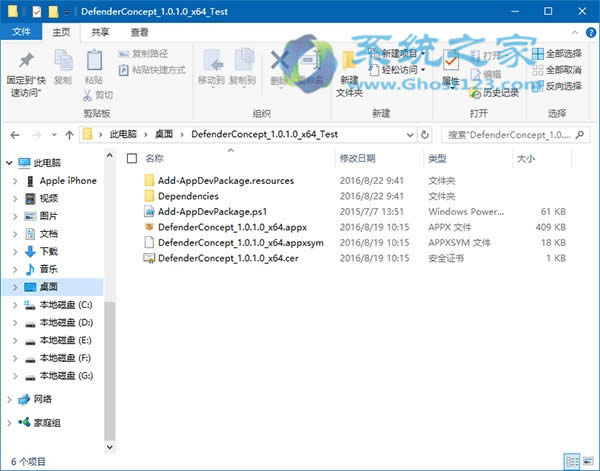
Task: Collapse the 此电脑 tree node
Action: click(x=8, y=162)
